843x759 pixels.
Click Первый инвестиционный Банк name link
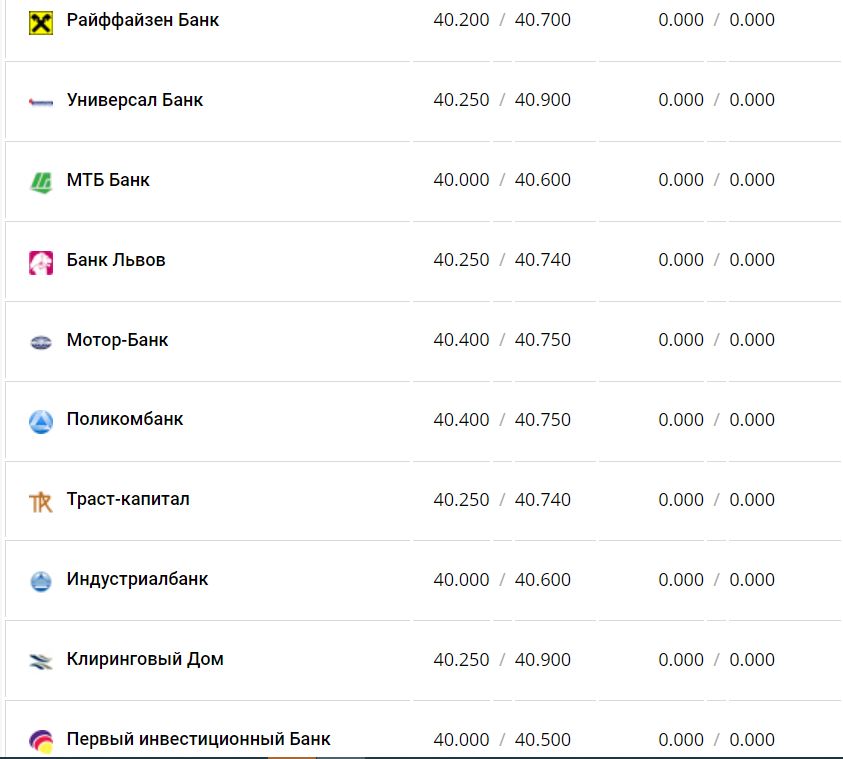(x=198, y=740)
